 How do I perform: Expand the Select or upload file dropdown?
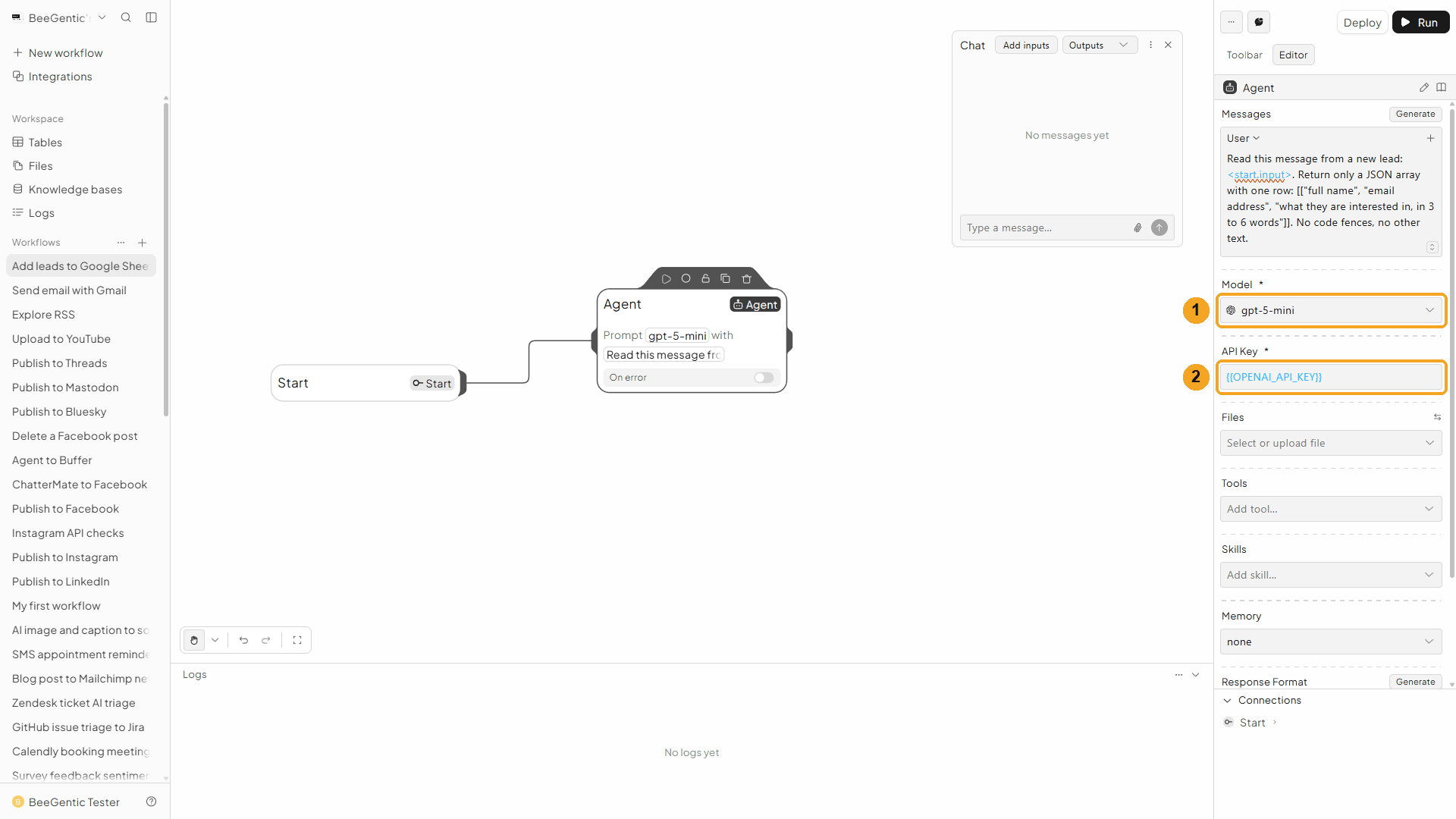coord(1331,443)
